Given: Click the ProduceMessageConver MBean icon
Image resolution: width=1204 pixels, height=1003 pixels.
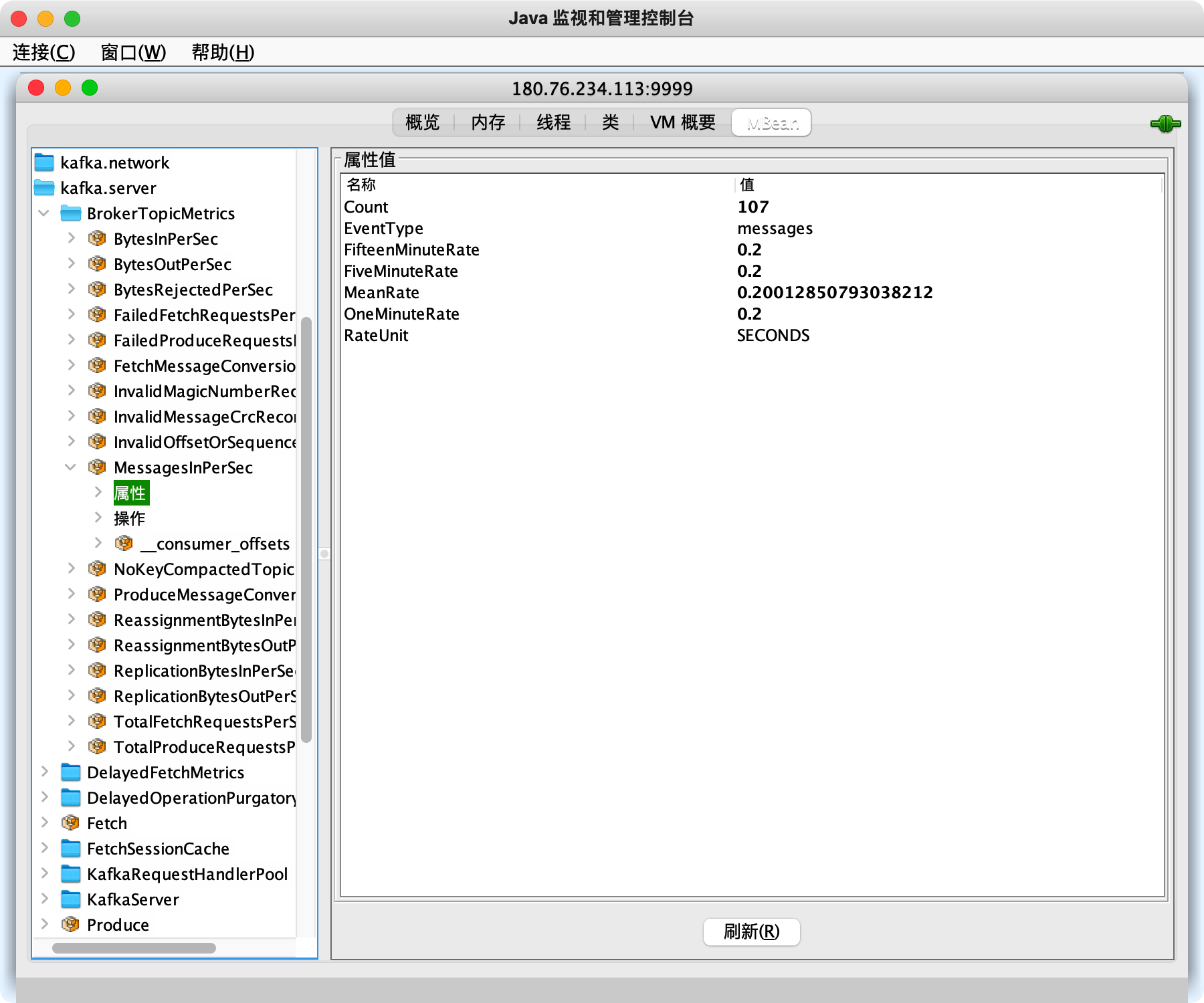Looking at the screenshot, I should coord(97,594).
